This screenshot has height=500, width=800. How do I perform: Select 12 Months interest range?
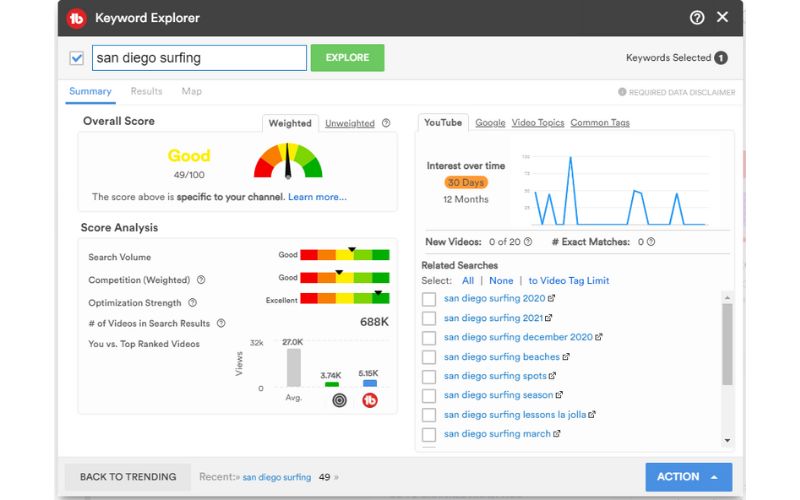click(465, 199)
